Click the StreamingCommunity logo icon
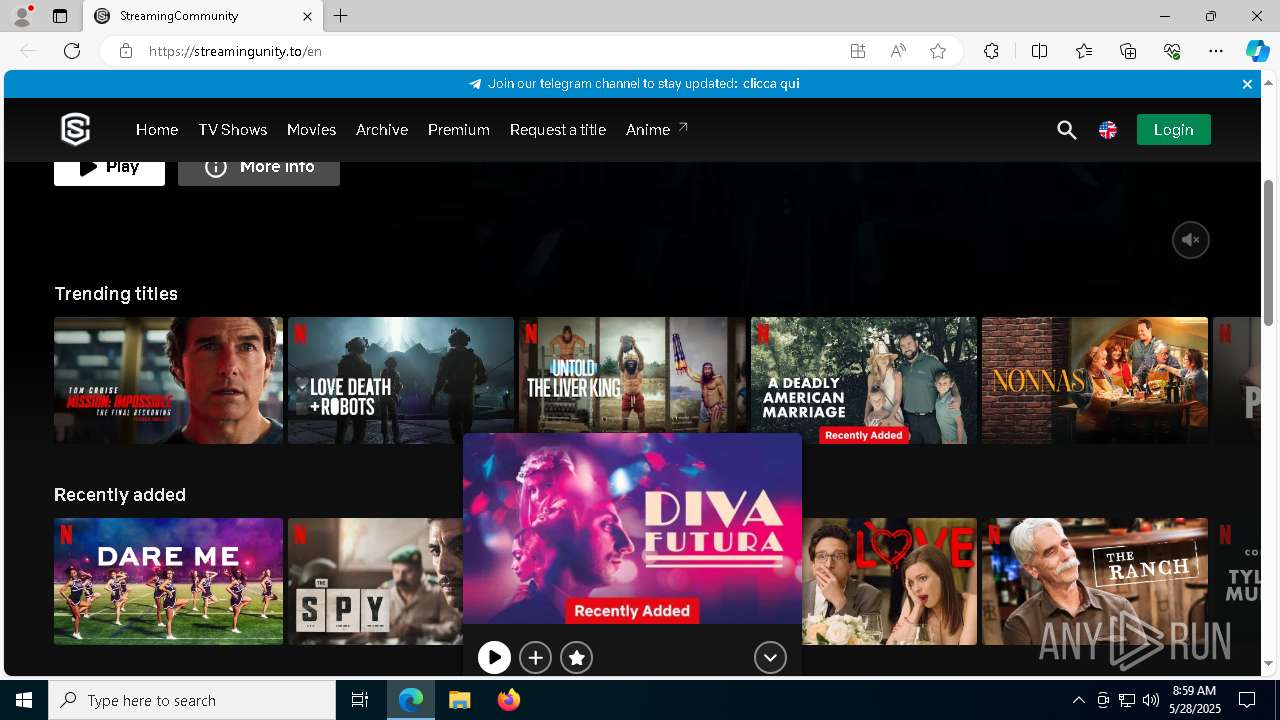Image resolution: width=1280 pixels, height=720 pixels. (x=76, y=129)
